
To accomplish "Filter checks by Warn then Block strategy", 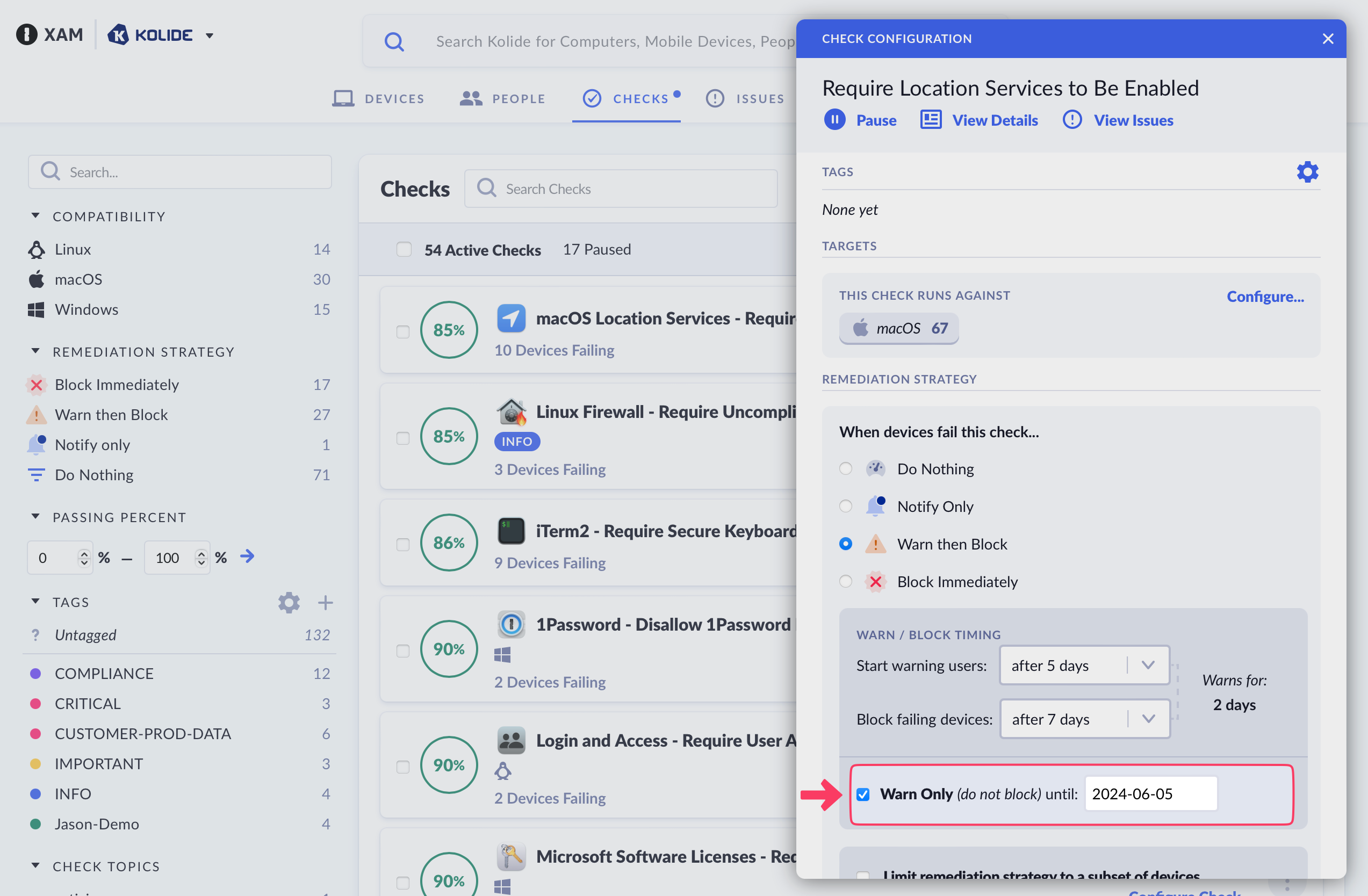I will (111, 414).
